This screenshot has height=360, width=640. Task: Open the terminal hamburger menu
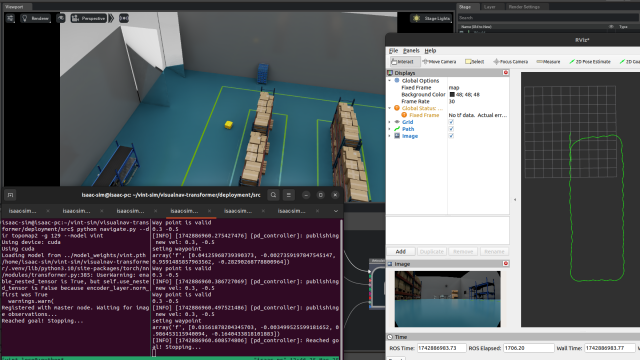point(289,195)
